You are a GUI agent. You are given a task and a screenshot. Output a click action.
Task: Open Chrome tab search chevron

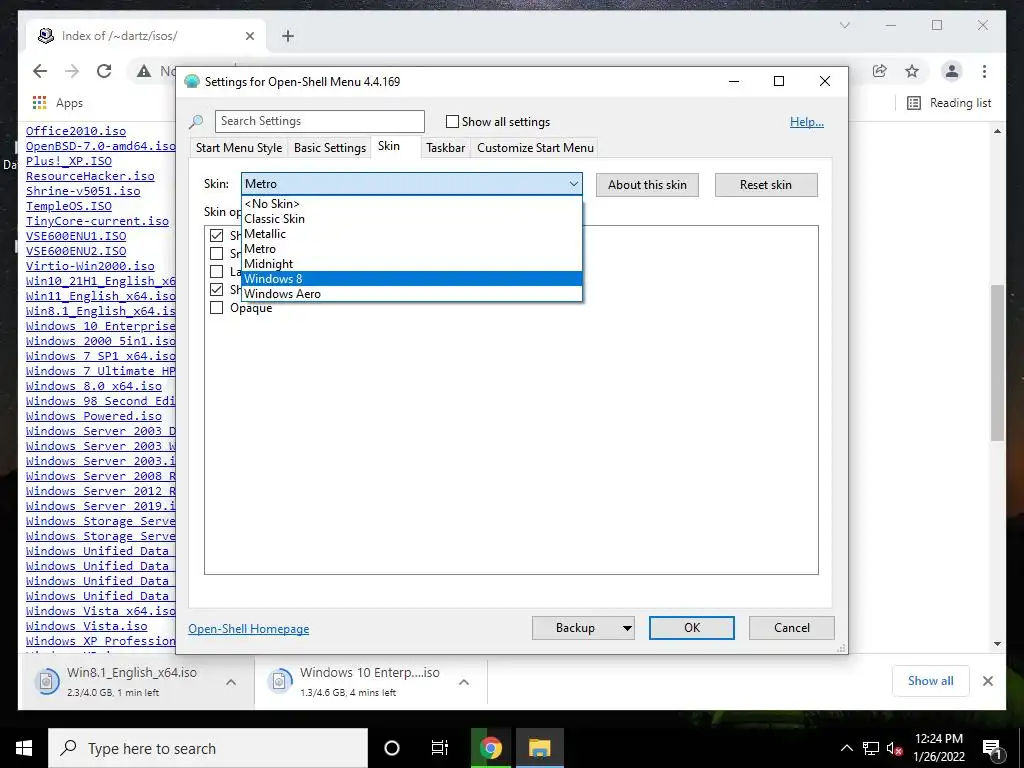tap(844, 25)
